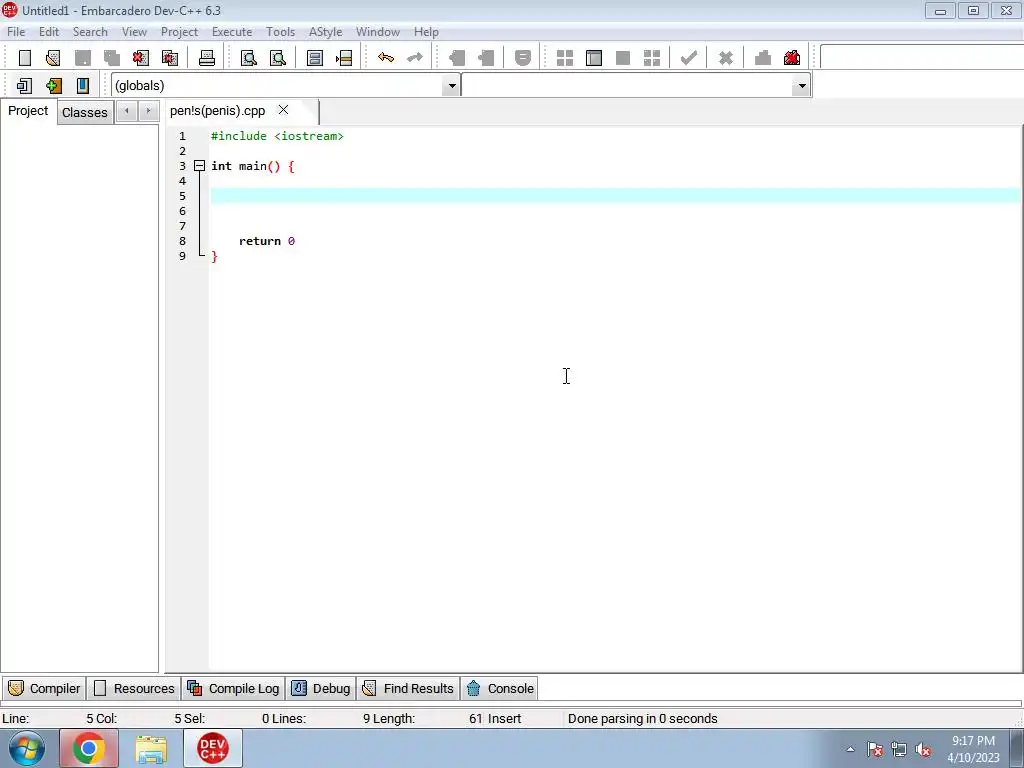Screen dimensions: 1024x768
Task: Switch to the Classes sidebar tab
Action: pos(85,112)
